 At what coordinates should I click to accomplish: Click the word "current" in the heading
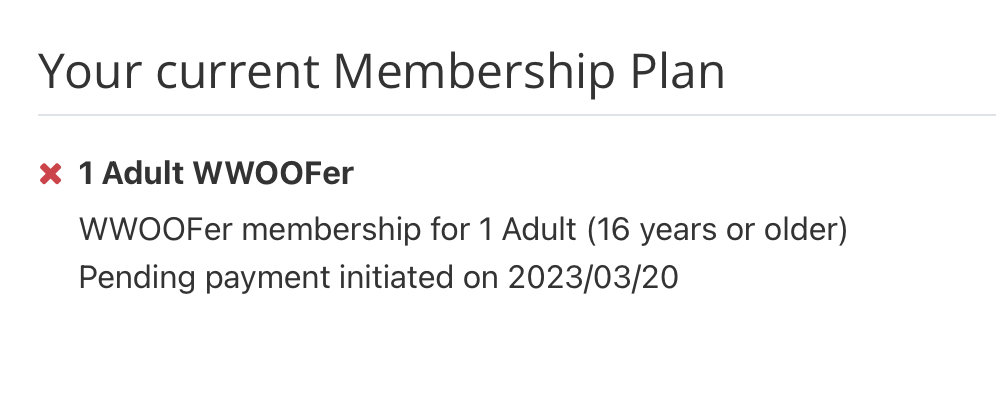(x=237, y=73)
